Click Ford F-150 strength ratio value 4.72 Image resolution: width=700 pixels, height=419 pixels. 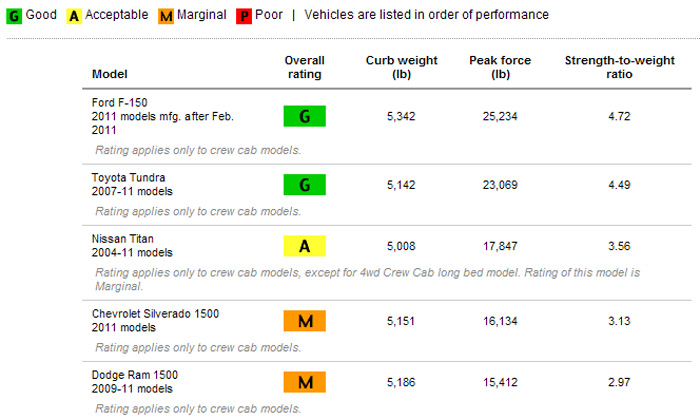(x=619, y=116)
